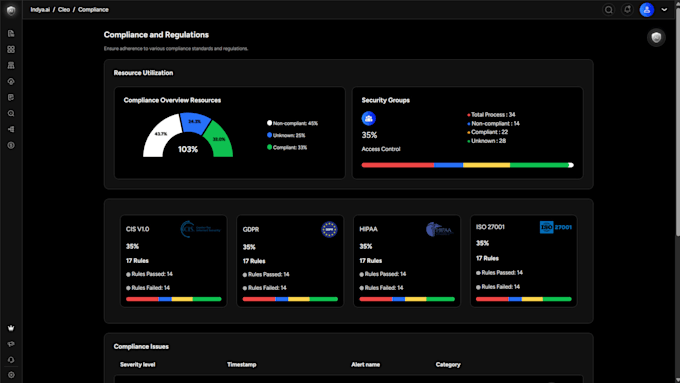Click the Non-compliant 45% legend entry
The height and width of the screenshot is (383, 680).
292,123
